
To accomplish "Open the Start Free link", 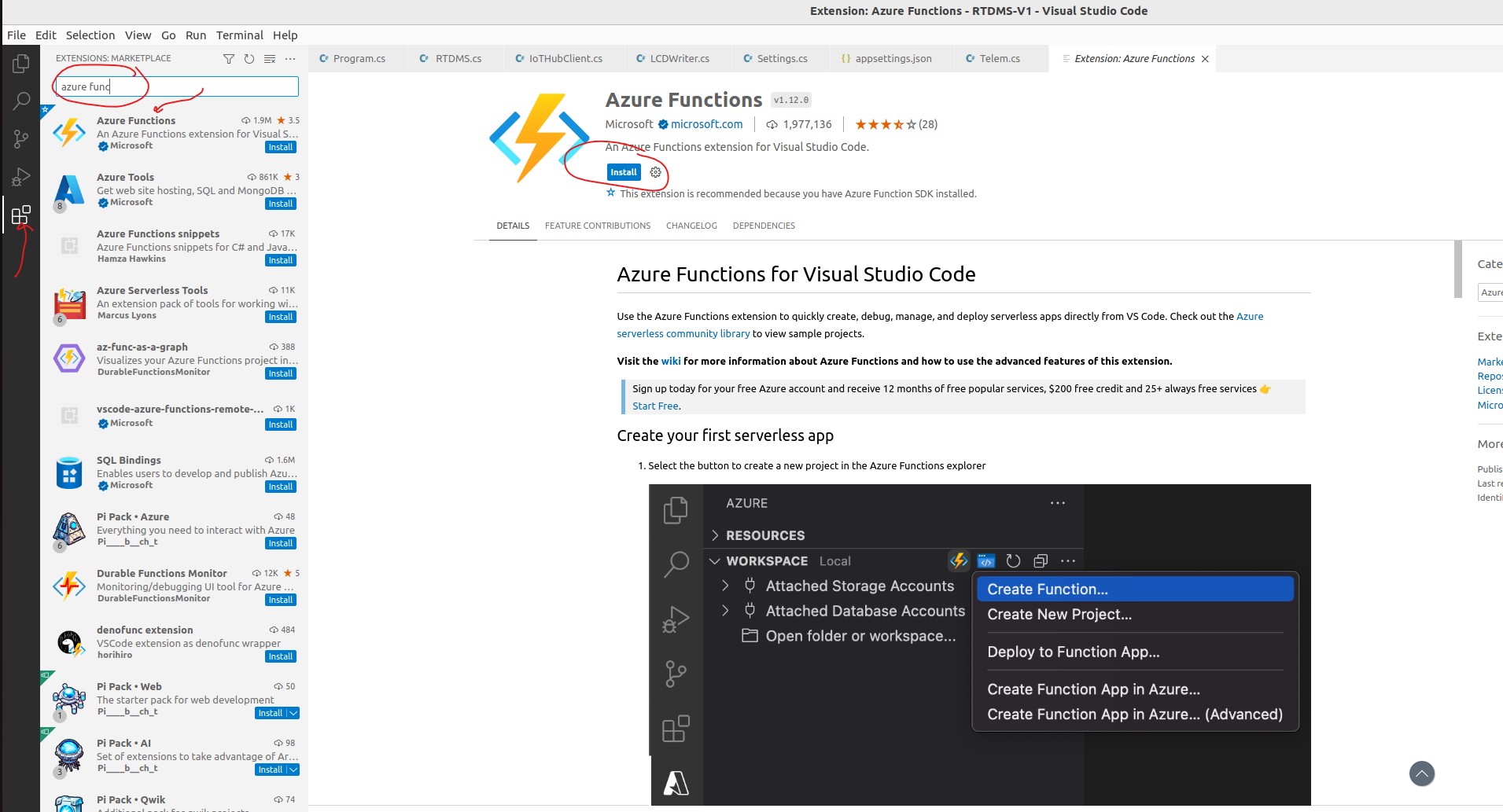I will click(655, 406).
